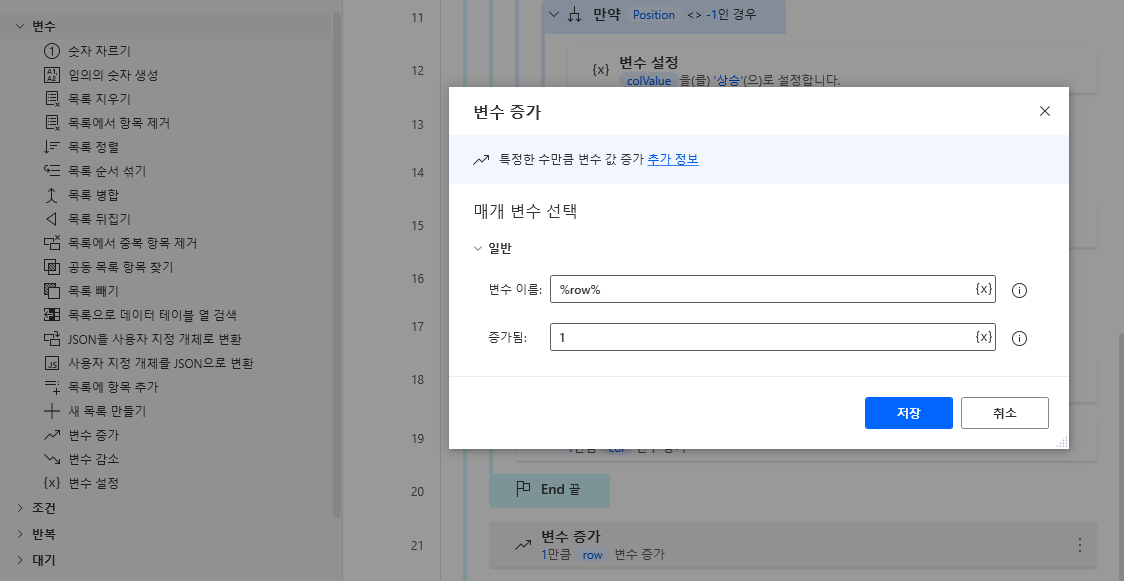Click line number 17 in the flow
The image size is (1124, 581).
click(417, 326)
